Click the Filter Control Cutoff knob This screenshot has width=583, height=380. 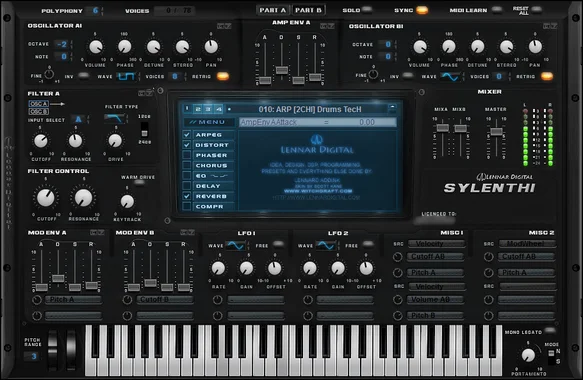(45, 197)
